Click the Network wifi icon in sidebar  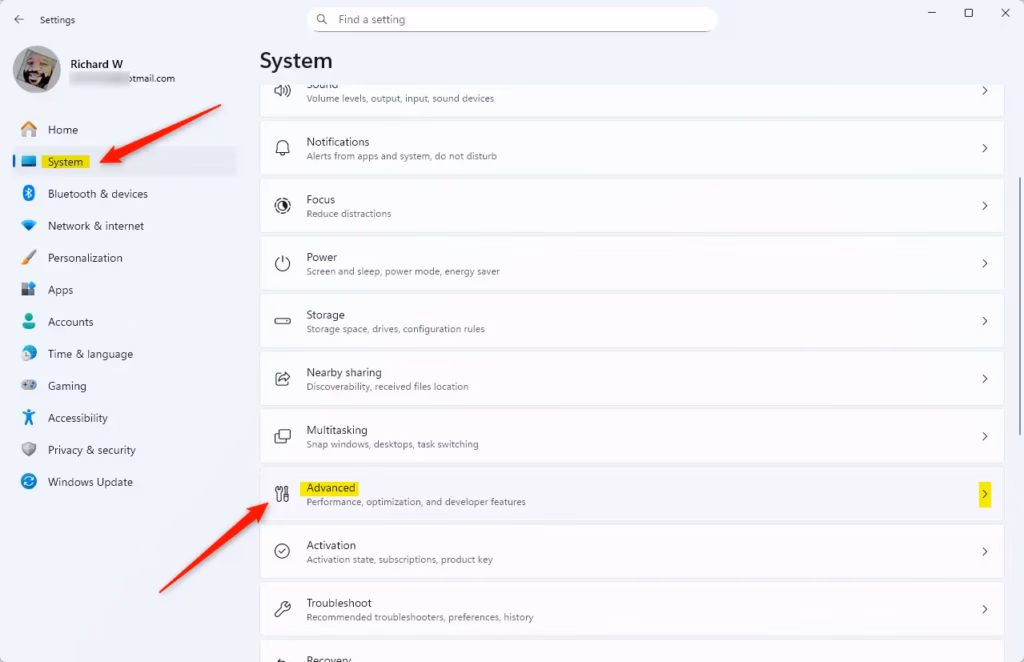tap(29, 225)
